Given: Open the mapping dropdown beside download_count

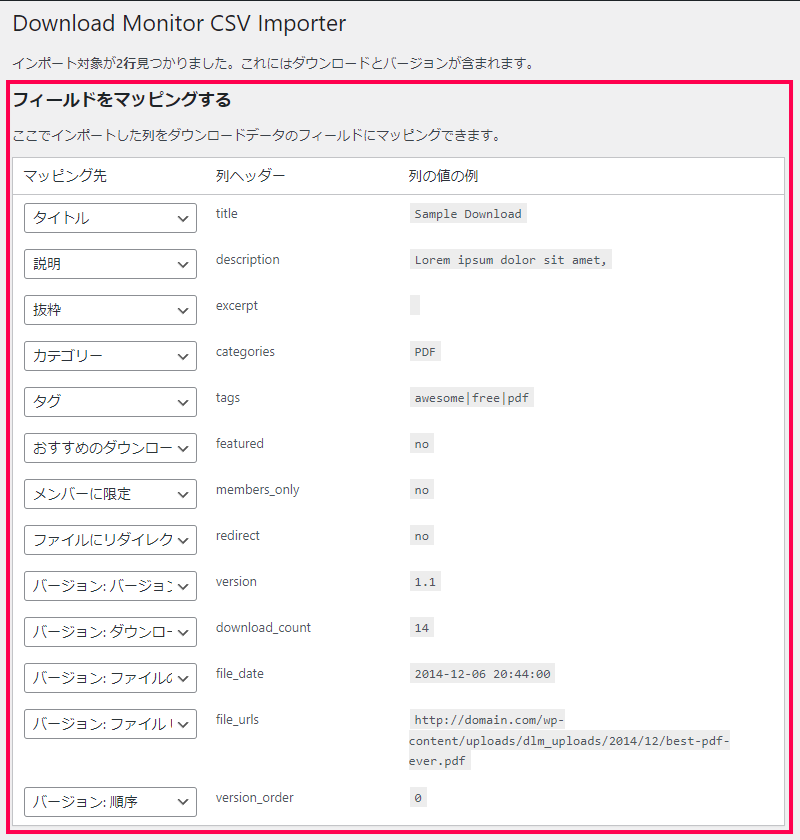Looking at the screenshot, I should (110, 632).
